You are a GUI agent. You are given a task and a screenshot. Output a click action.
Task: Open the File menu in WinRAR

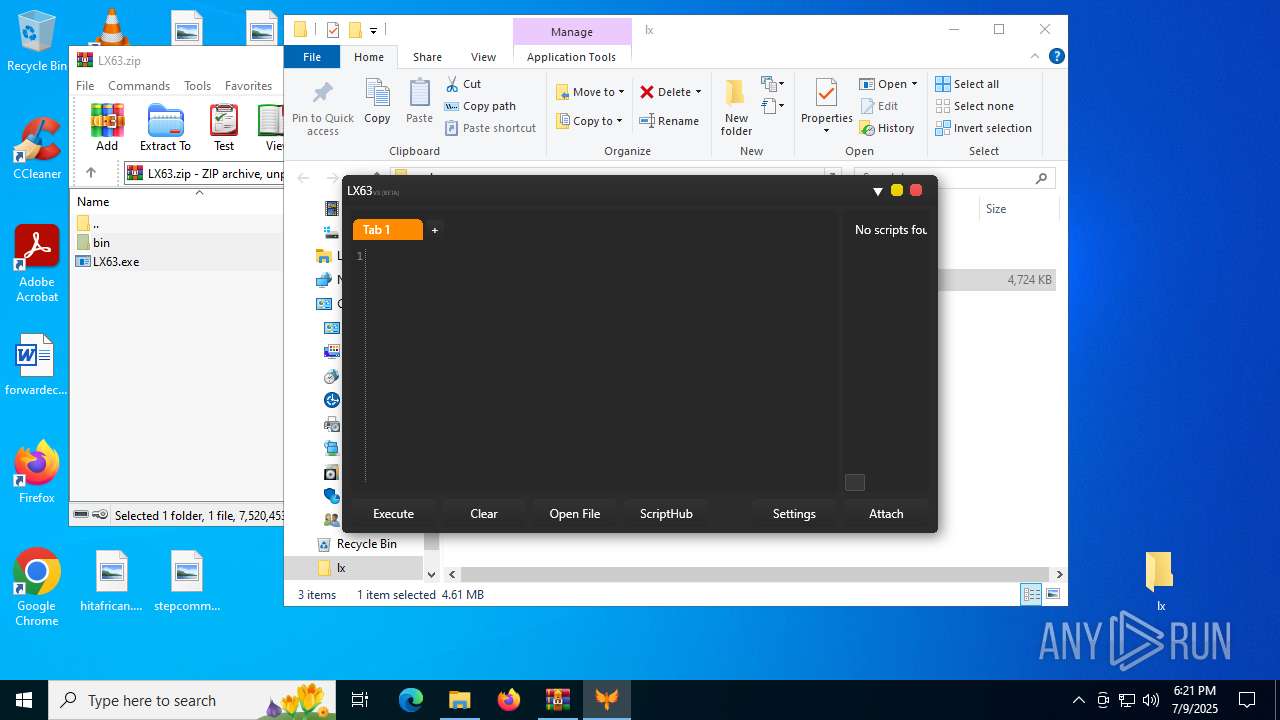[x=85, y=86]
